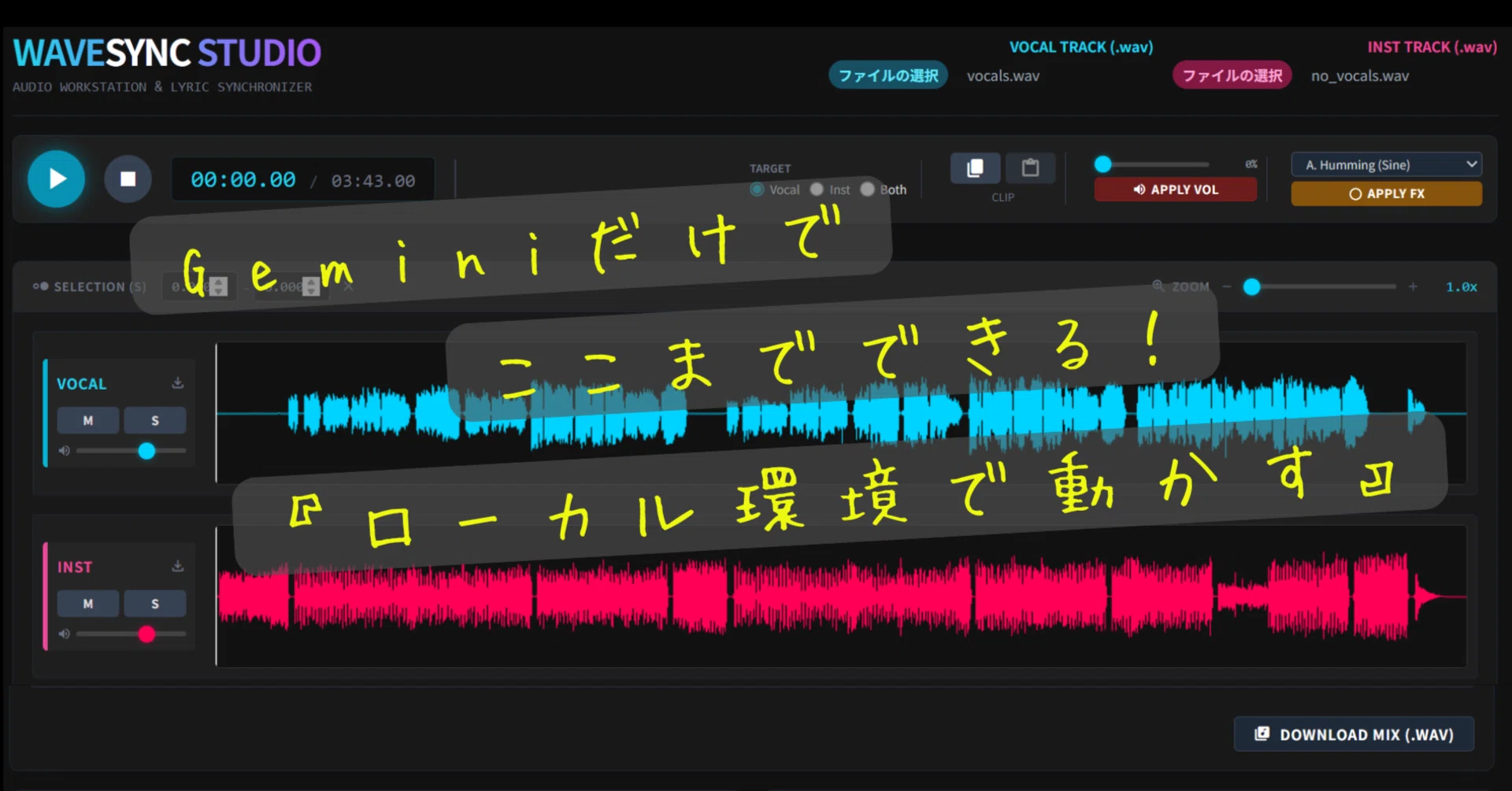Image resolution: width=1512 pixels, height=791 pixels.
Task: Choose file for the VOCAL TRACK
Action: [x=888, y=76]
